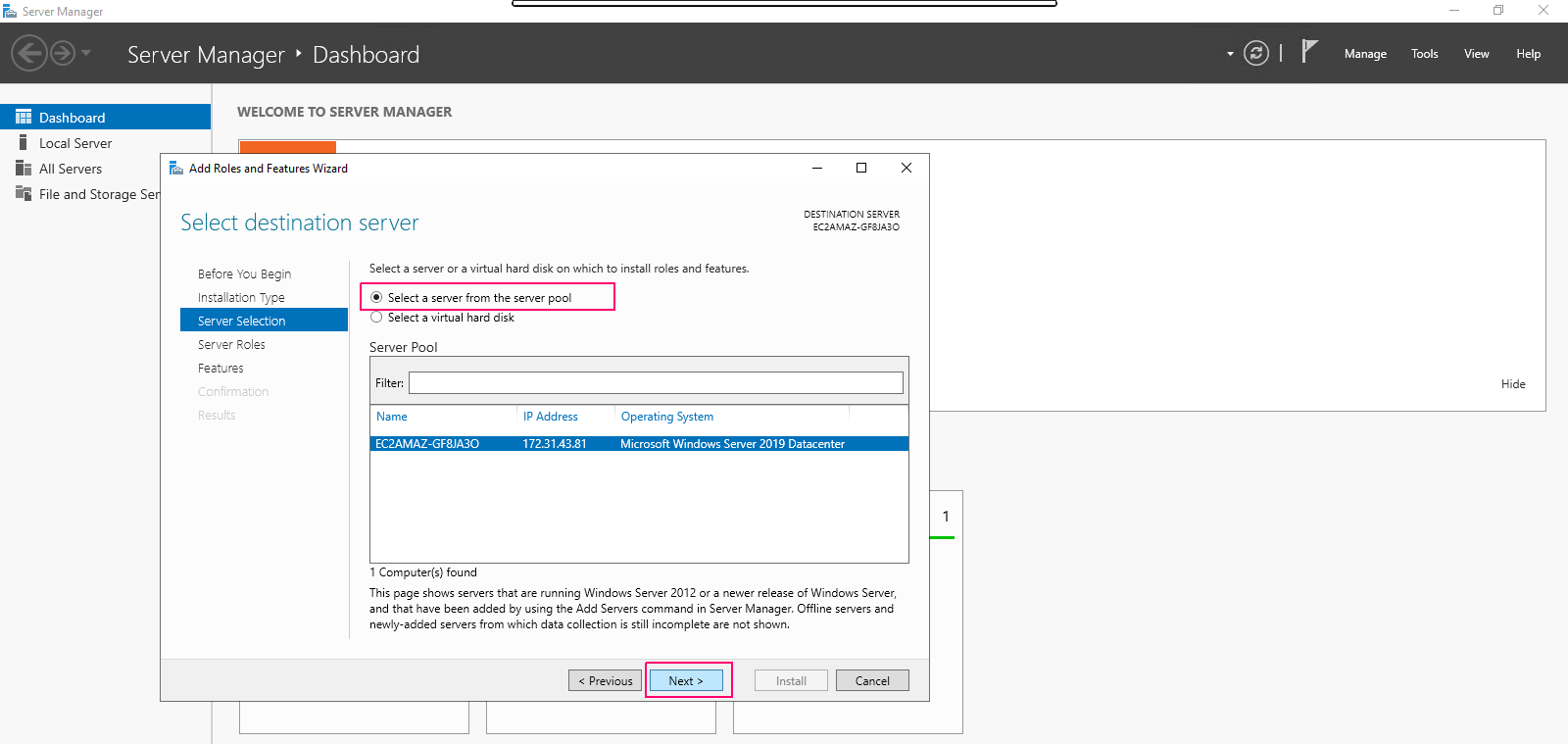The height and width of the screenshot is (744, 1568).
Task: Close the Server Manager window
Action: click(x=1543, y=10)
